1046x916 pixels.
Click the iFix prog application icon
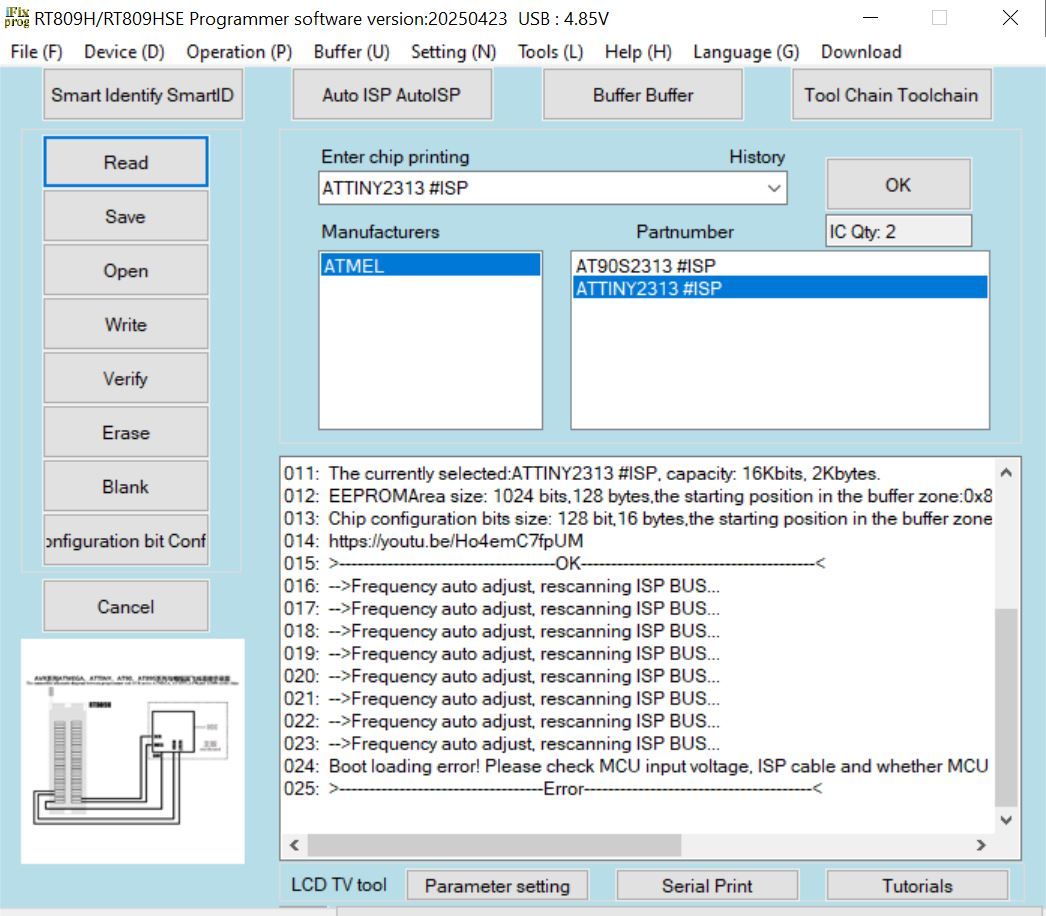(17, 18)
